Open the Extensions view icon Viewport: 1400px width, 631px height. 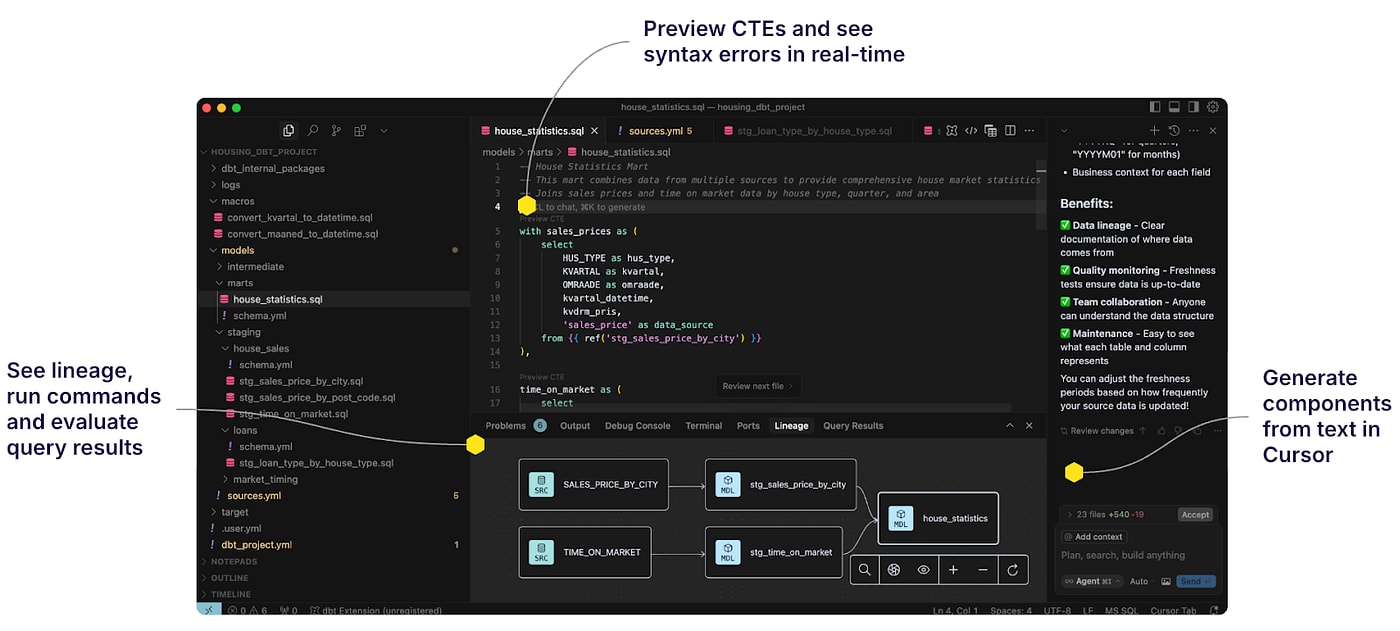[360, 130]
